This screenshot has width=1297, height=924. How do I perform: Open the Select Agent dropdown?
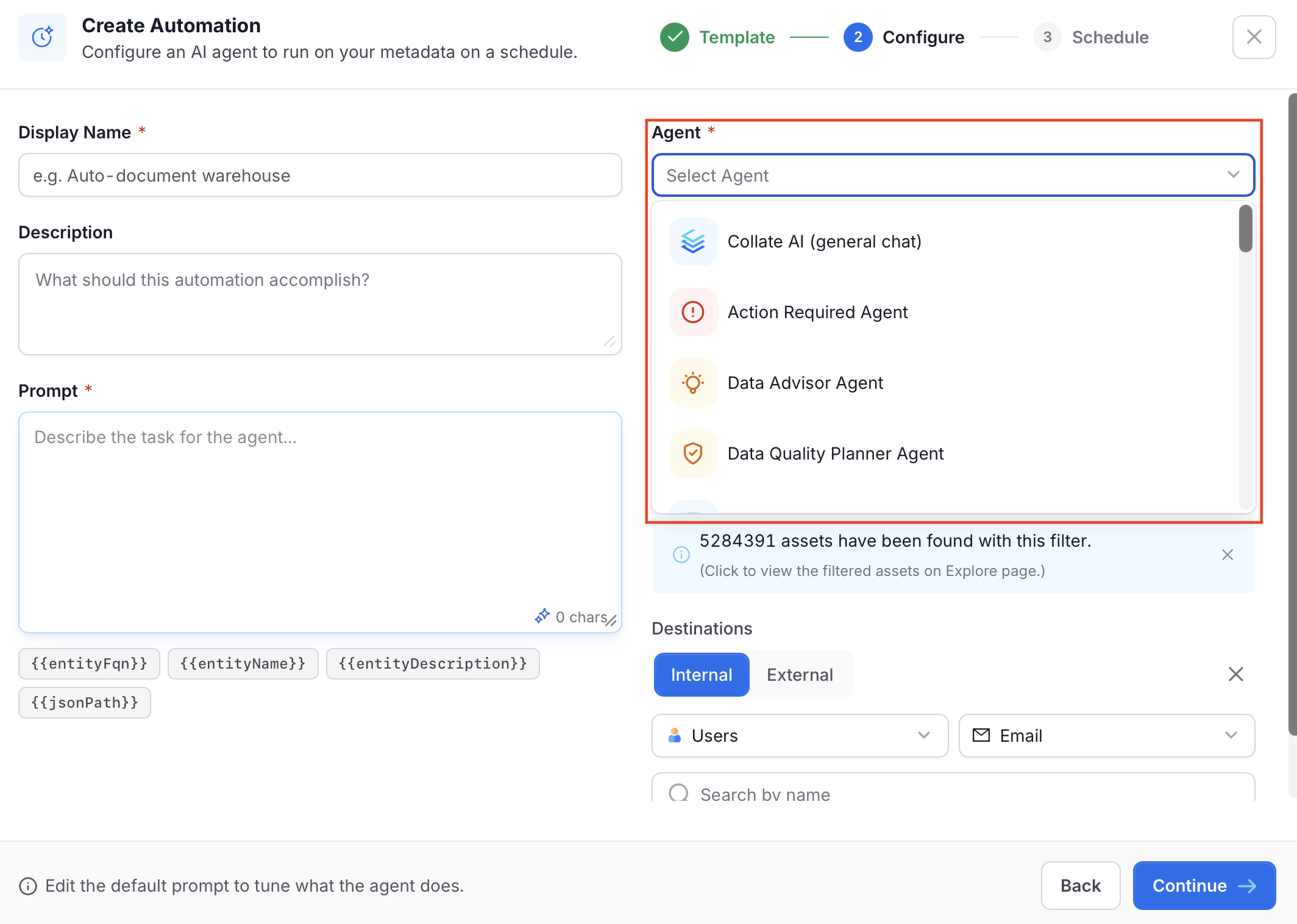(953, 176)
